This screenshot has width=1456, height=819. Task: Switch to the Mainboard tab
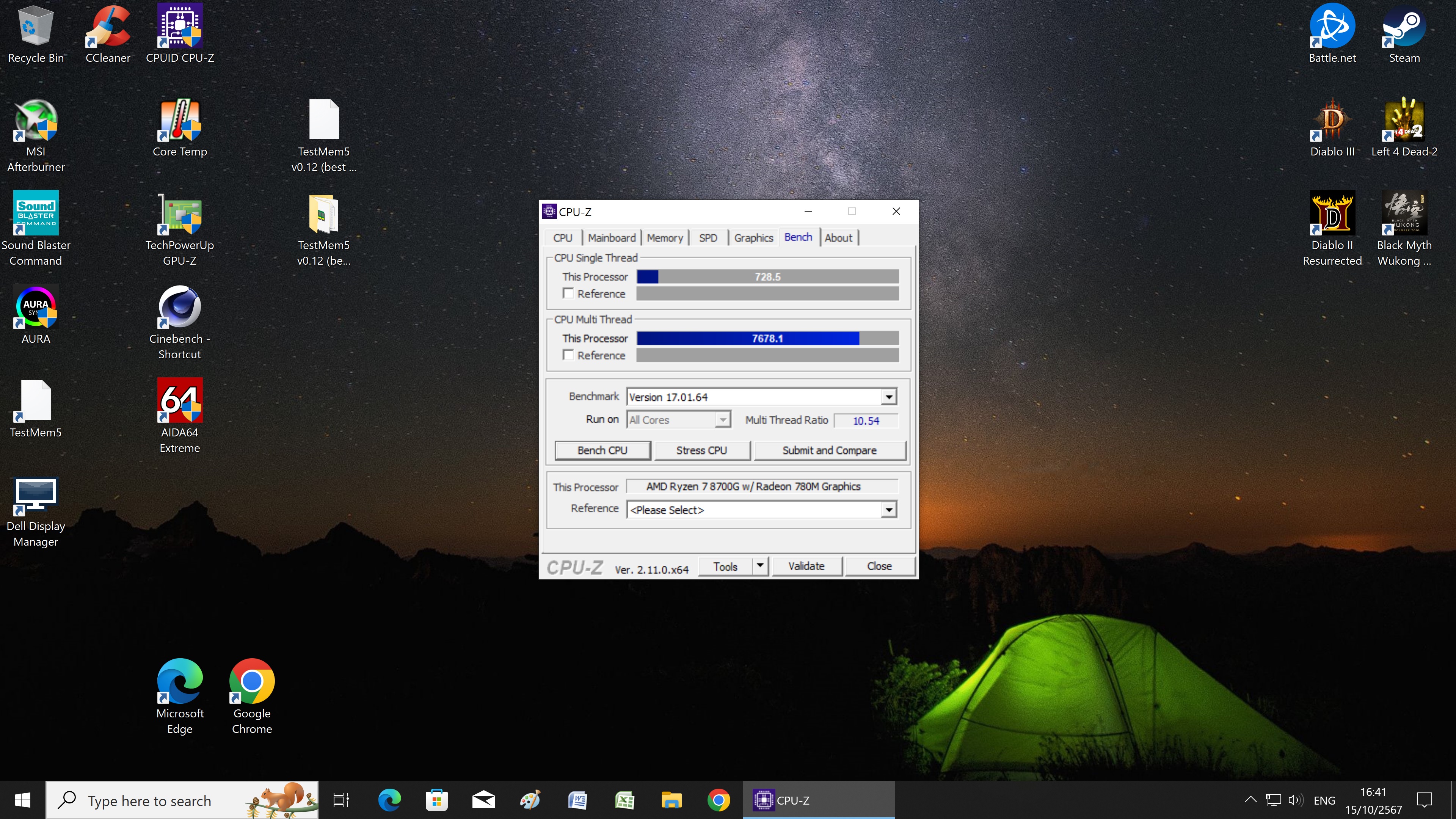tap(612, 238)
